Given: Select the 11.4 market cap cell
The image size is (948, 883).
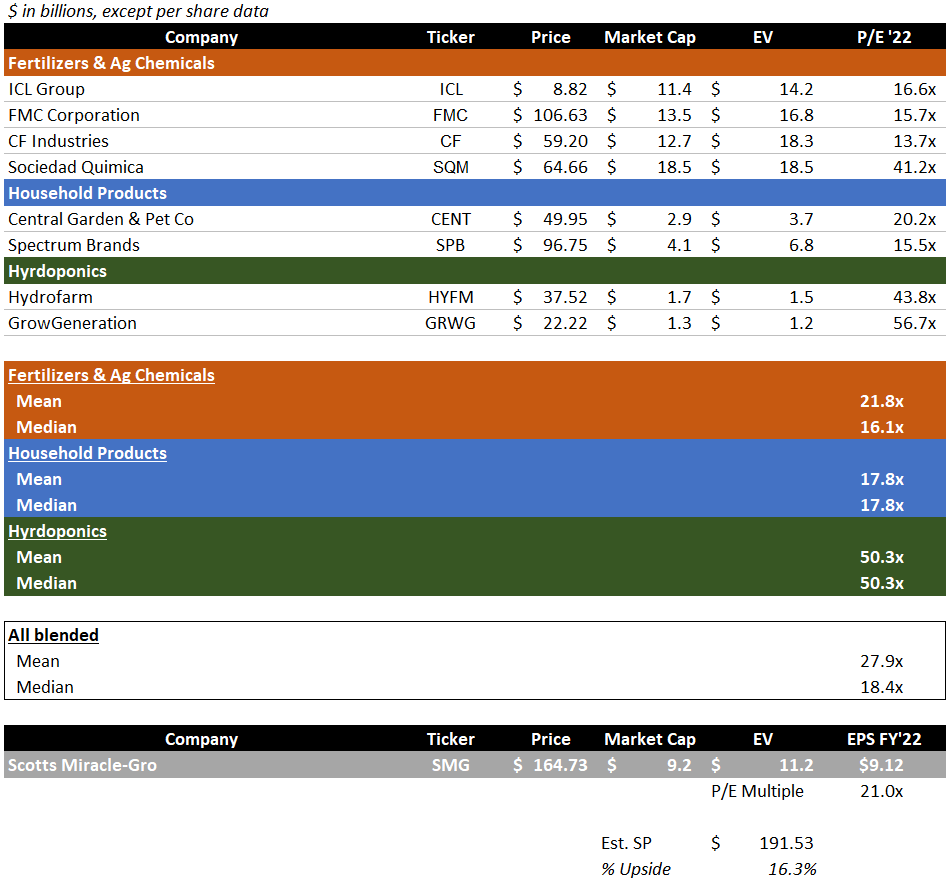Looking at the screenshot, I should coord(674,89).
